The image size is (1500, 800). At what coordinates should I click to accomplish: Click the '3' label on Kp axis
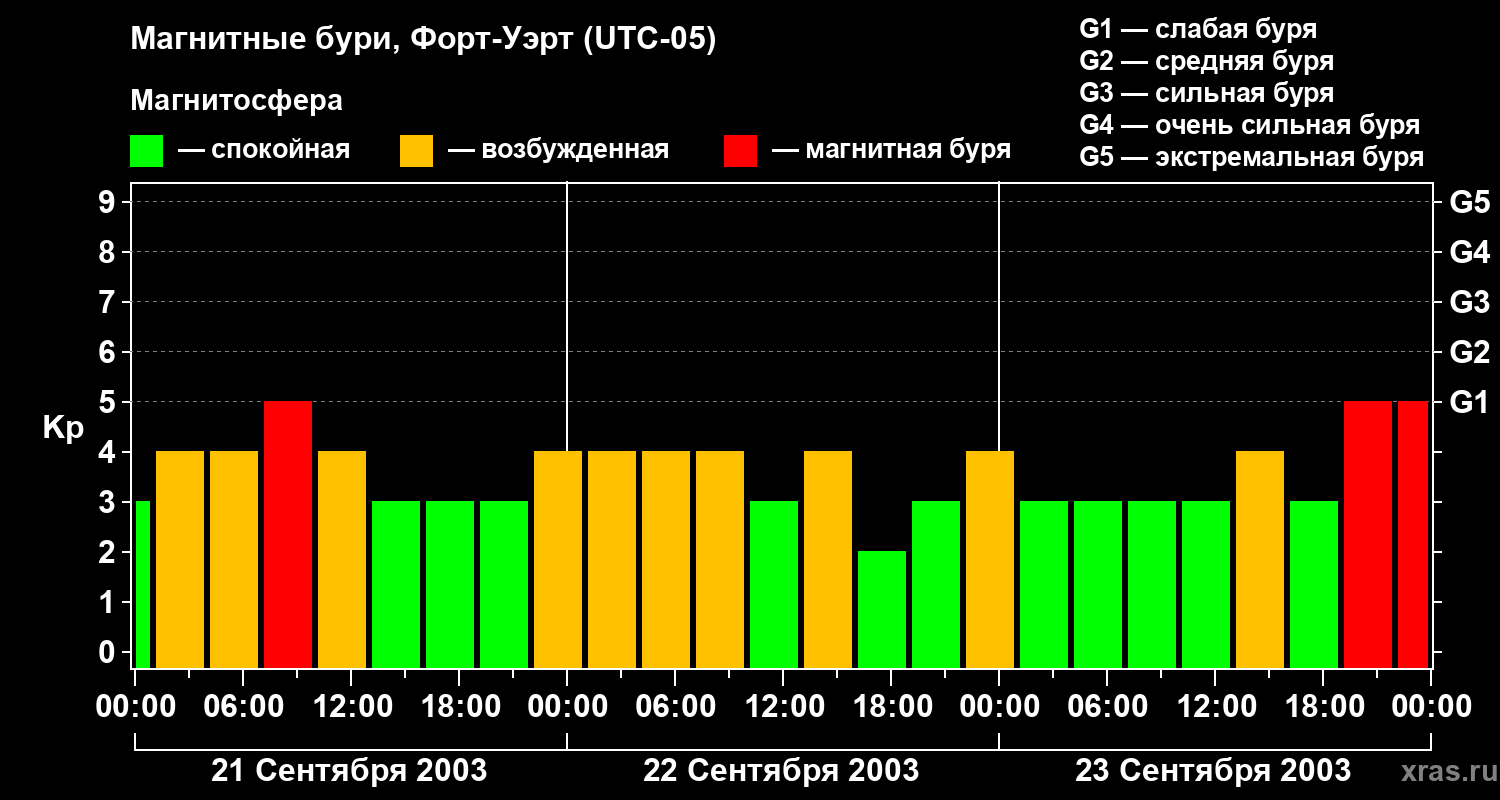tap(109, 503)
